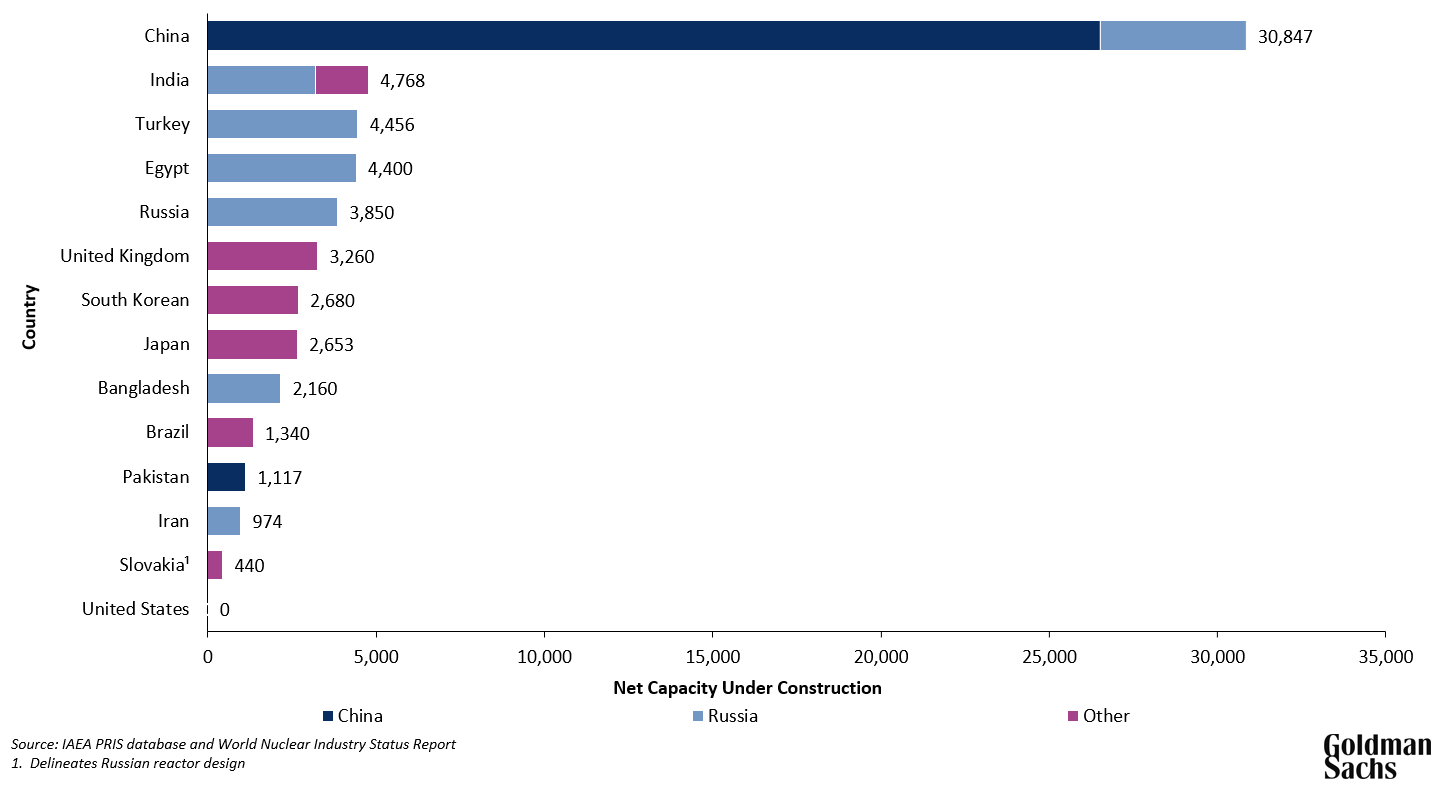The height and width of the screenshot is (792, 1449).
Task: Click the light blue Russia legend marker
Action: (696, 716)
